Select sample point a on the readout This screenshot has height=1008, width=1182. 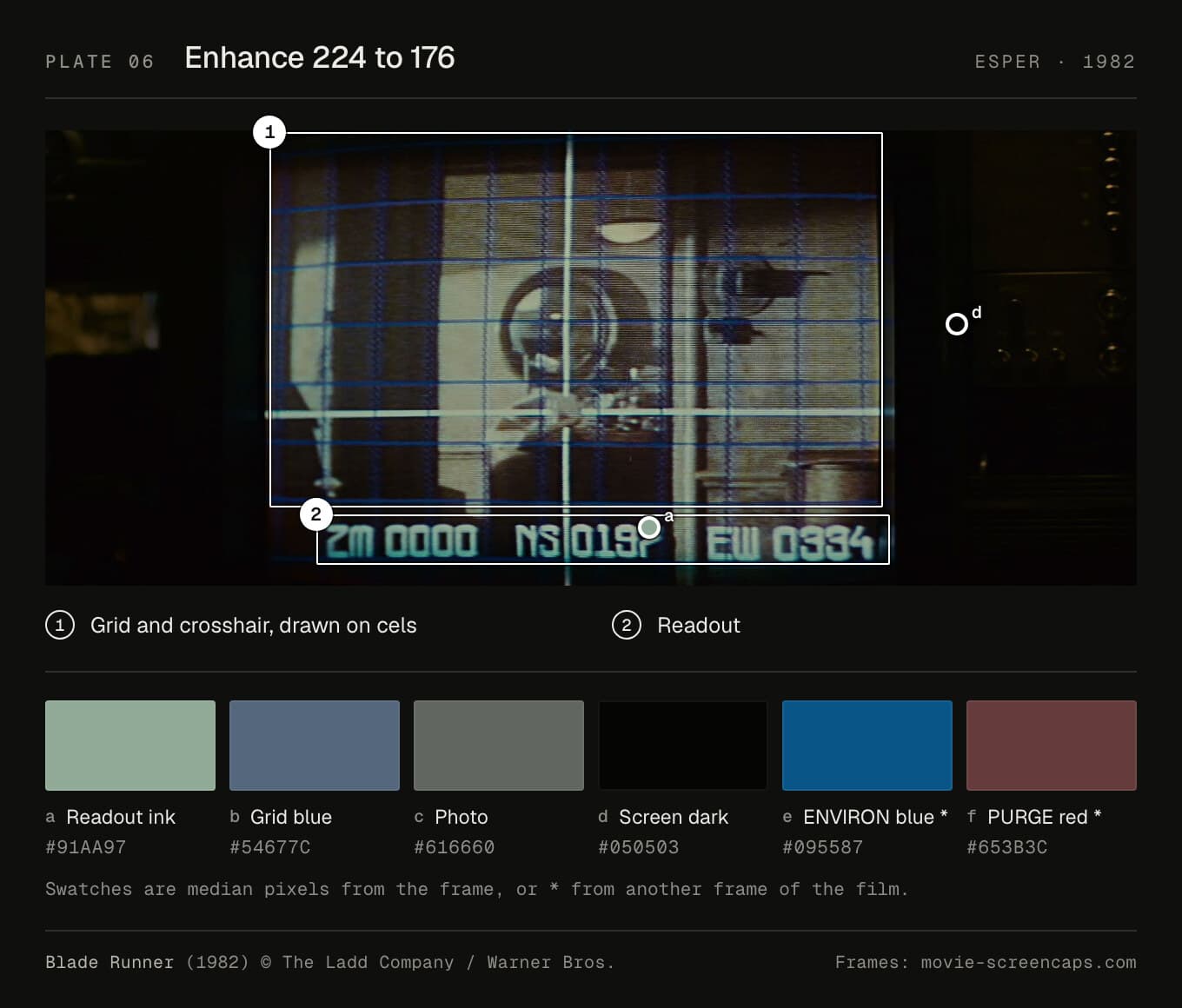tap(649, 527)
